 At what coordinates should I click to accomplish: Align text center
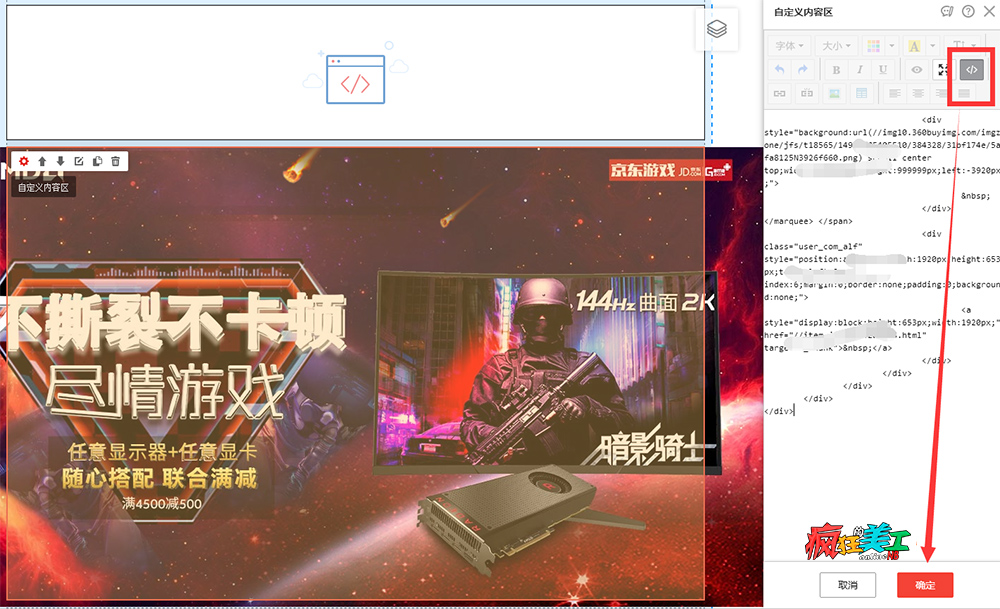(x=918, y=93)
